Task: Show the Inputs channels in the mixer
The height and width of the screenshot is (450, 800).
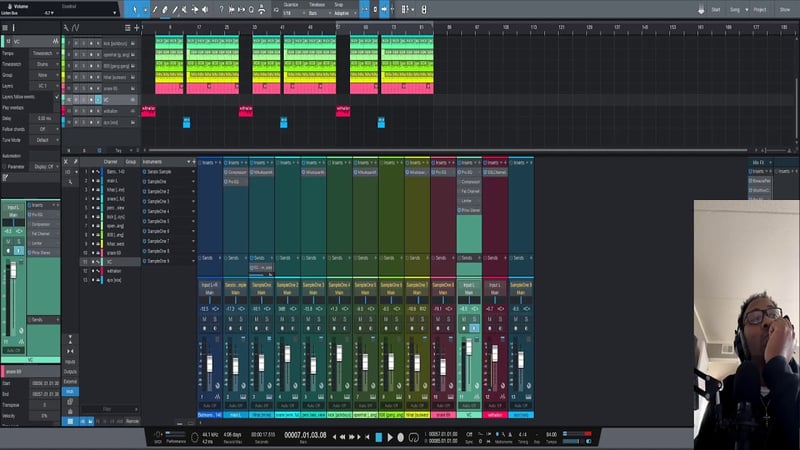Action: pos(70,362)
